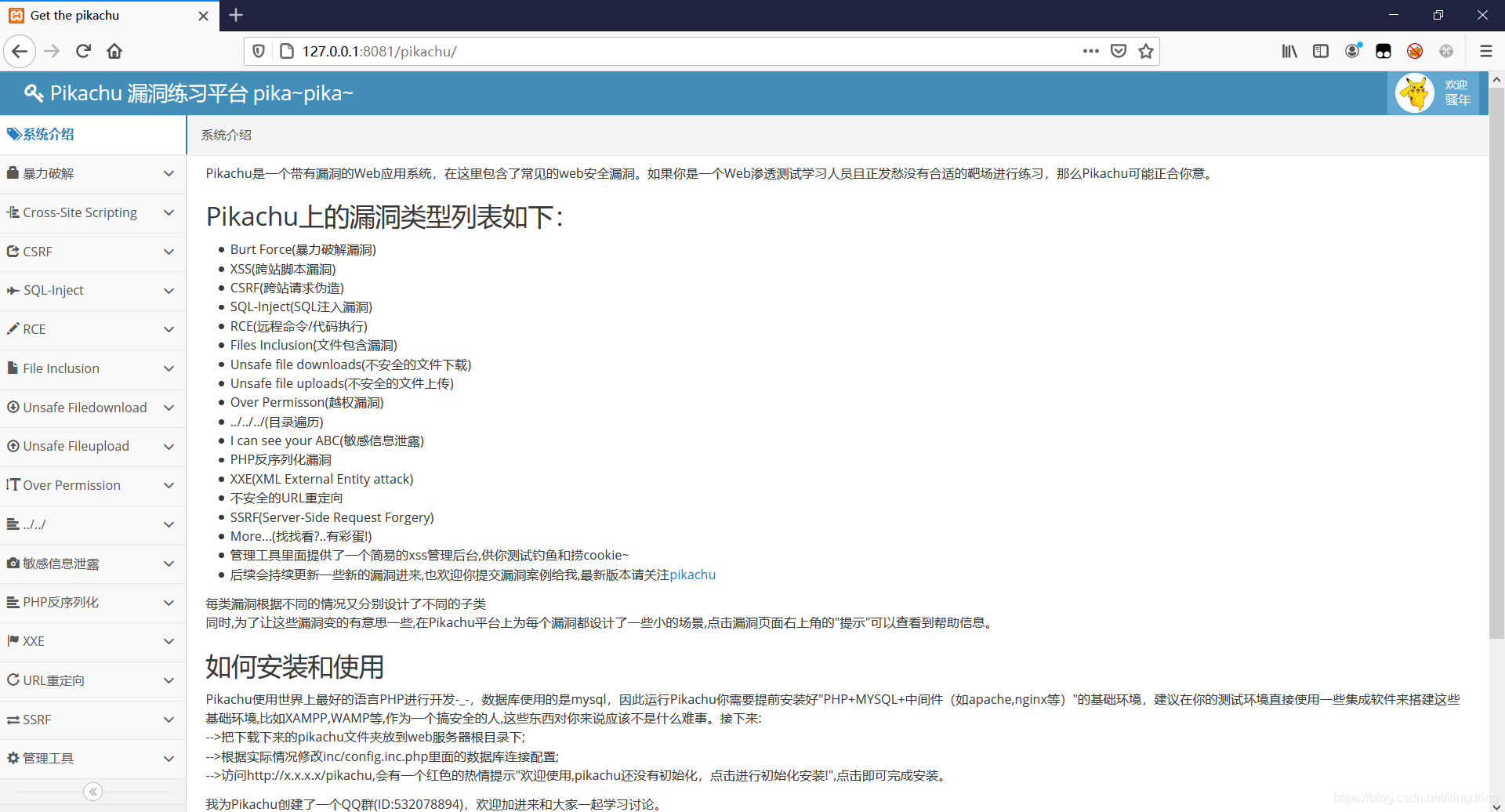
Task: Click the browser forward arrow button
Action: coord(52,51)
